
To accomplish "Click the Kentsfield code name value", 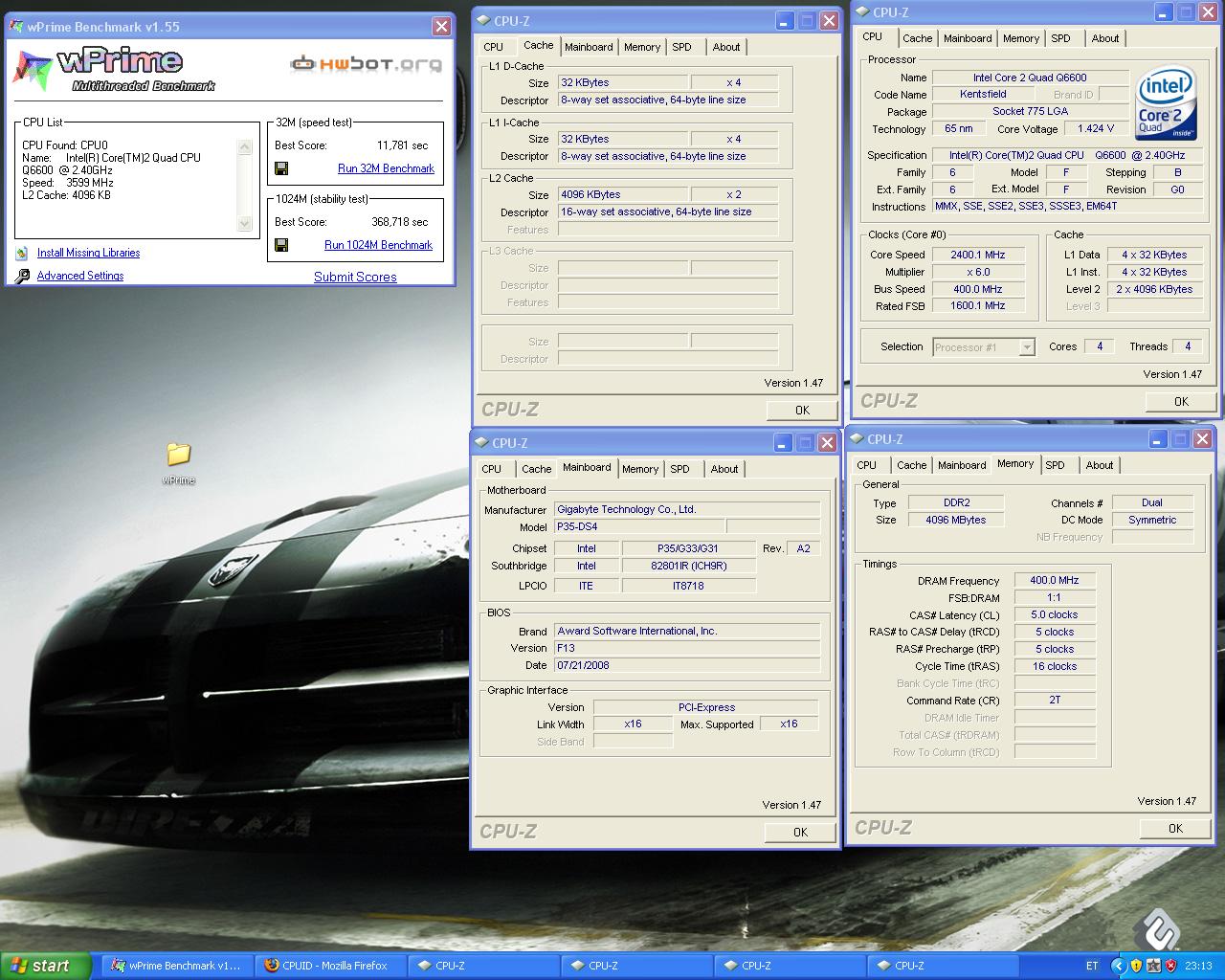I will point(983,95).
